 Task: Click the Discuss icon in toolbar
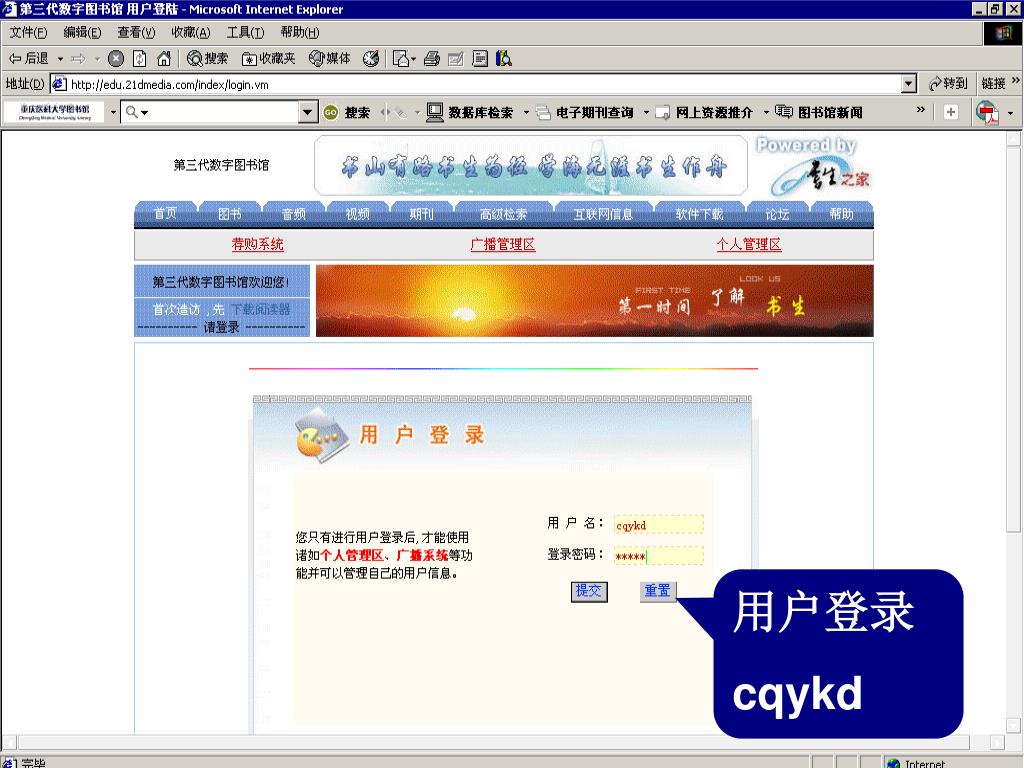[x=480, y=59]
